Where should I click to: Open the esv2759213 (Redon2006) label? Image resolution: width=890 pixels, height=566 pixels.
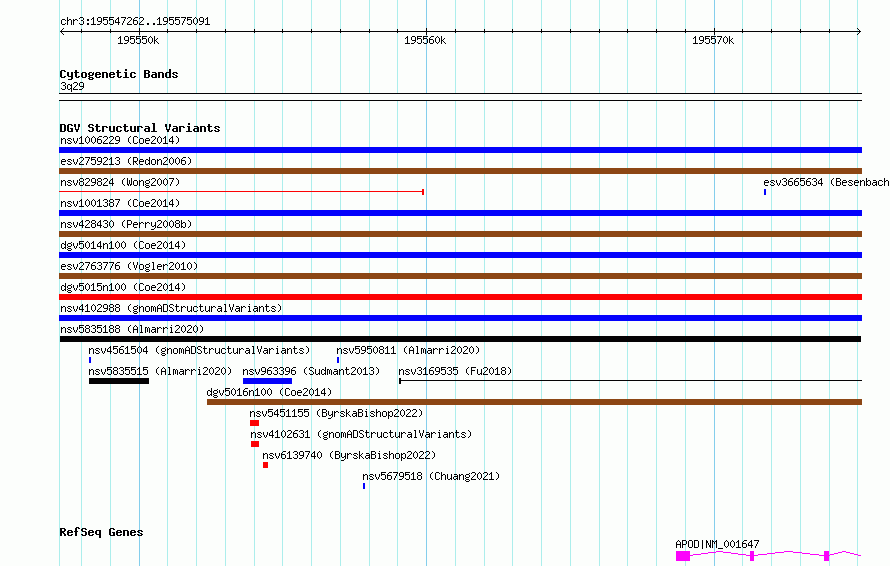[126, 161]
